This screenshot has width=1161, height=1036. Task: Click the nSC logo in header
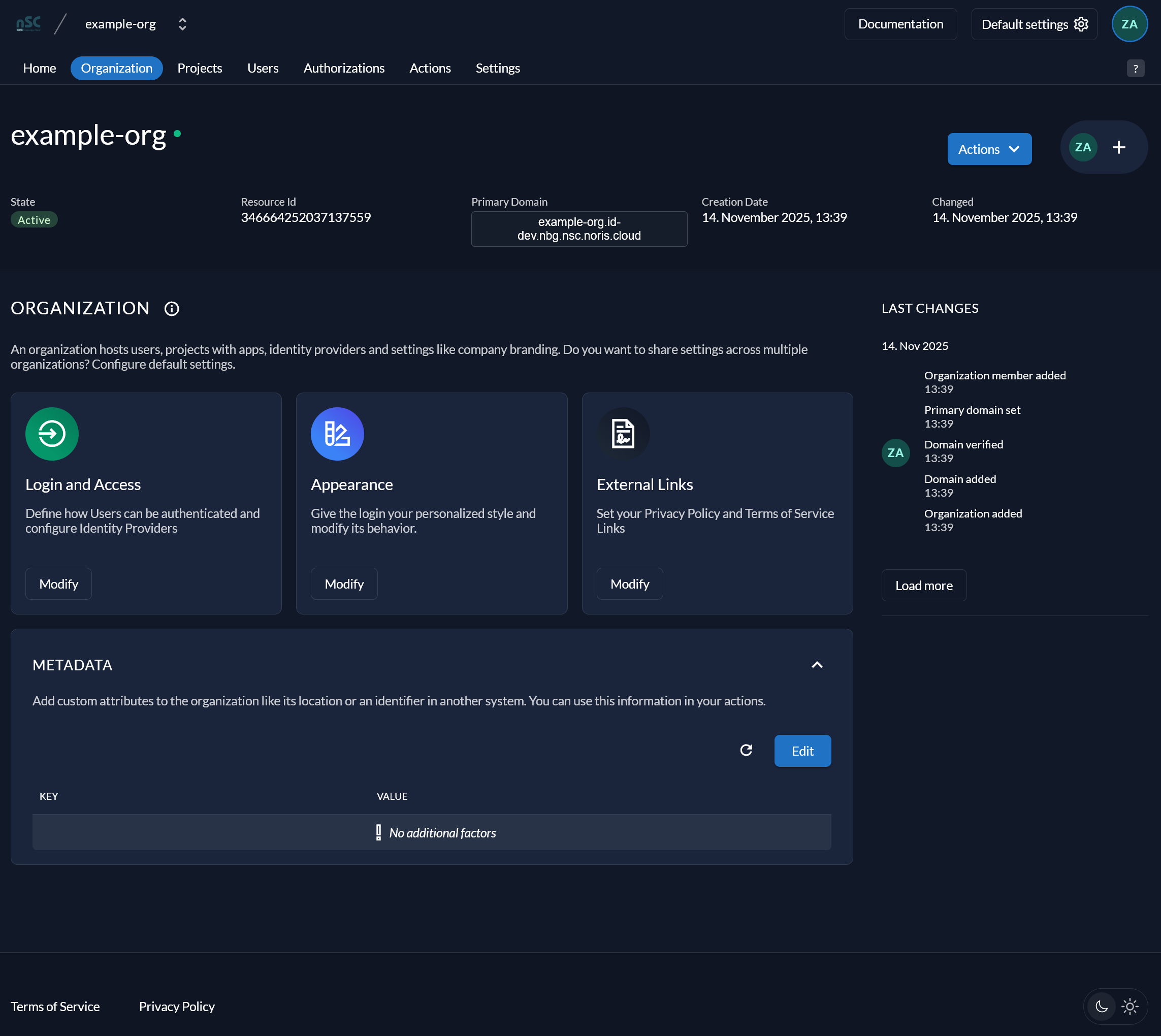pyautogui.click(x=28, y=24)
